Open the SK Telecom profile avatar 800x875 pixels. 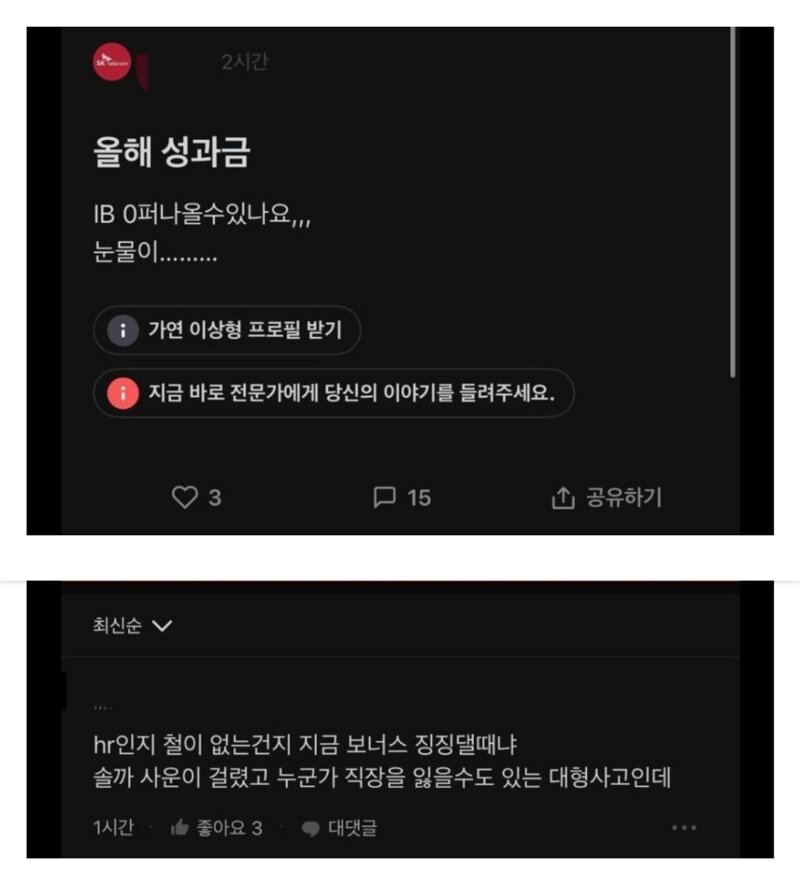coord(112,62)
